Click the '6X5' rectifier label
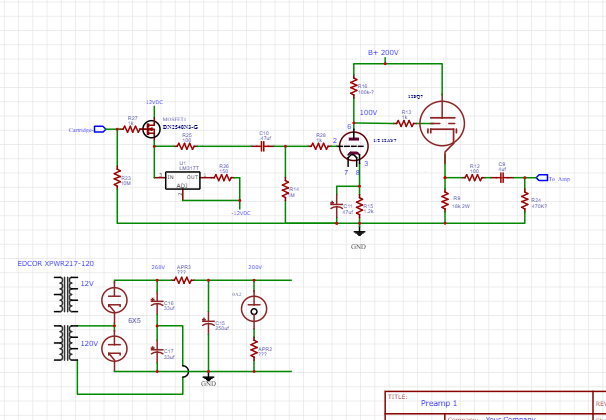Image resolution: width=606 pixels, height=420 pixels. click(x=134, y=320)
